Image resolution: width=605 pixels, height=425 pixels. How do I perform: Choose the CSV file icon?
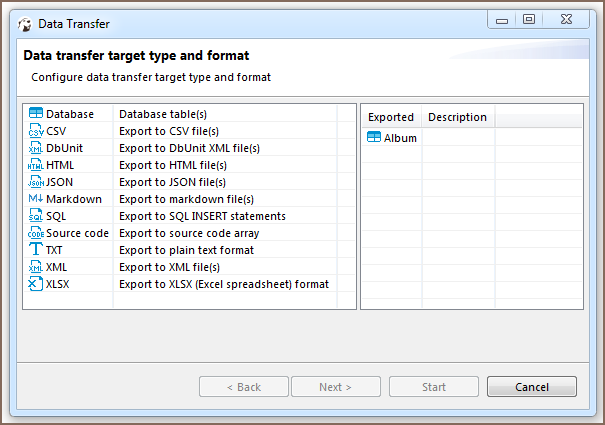36,130
